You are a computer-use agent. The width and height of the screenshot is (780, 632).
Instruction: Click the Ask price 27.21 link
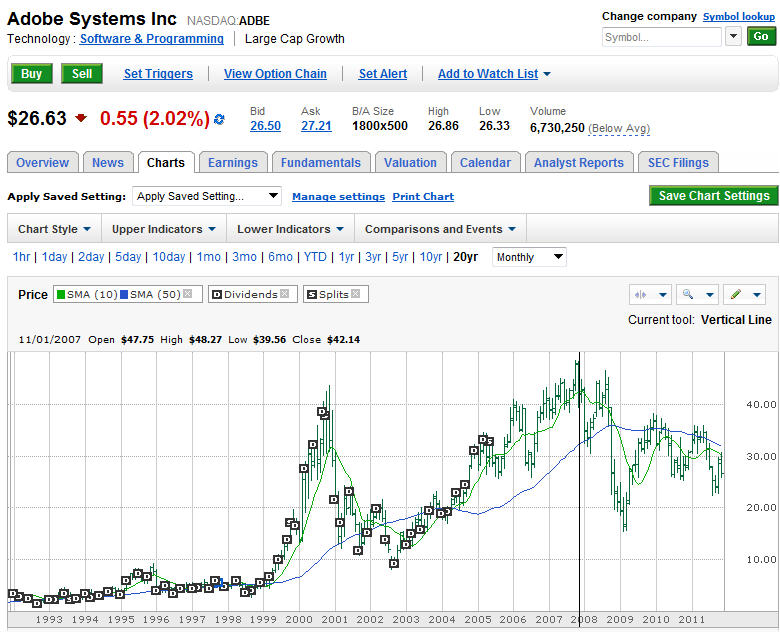point(316,126)
